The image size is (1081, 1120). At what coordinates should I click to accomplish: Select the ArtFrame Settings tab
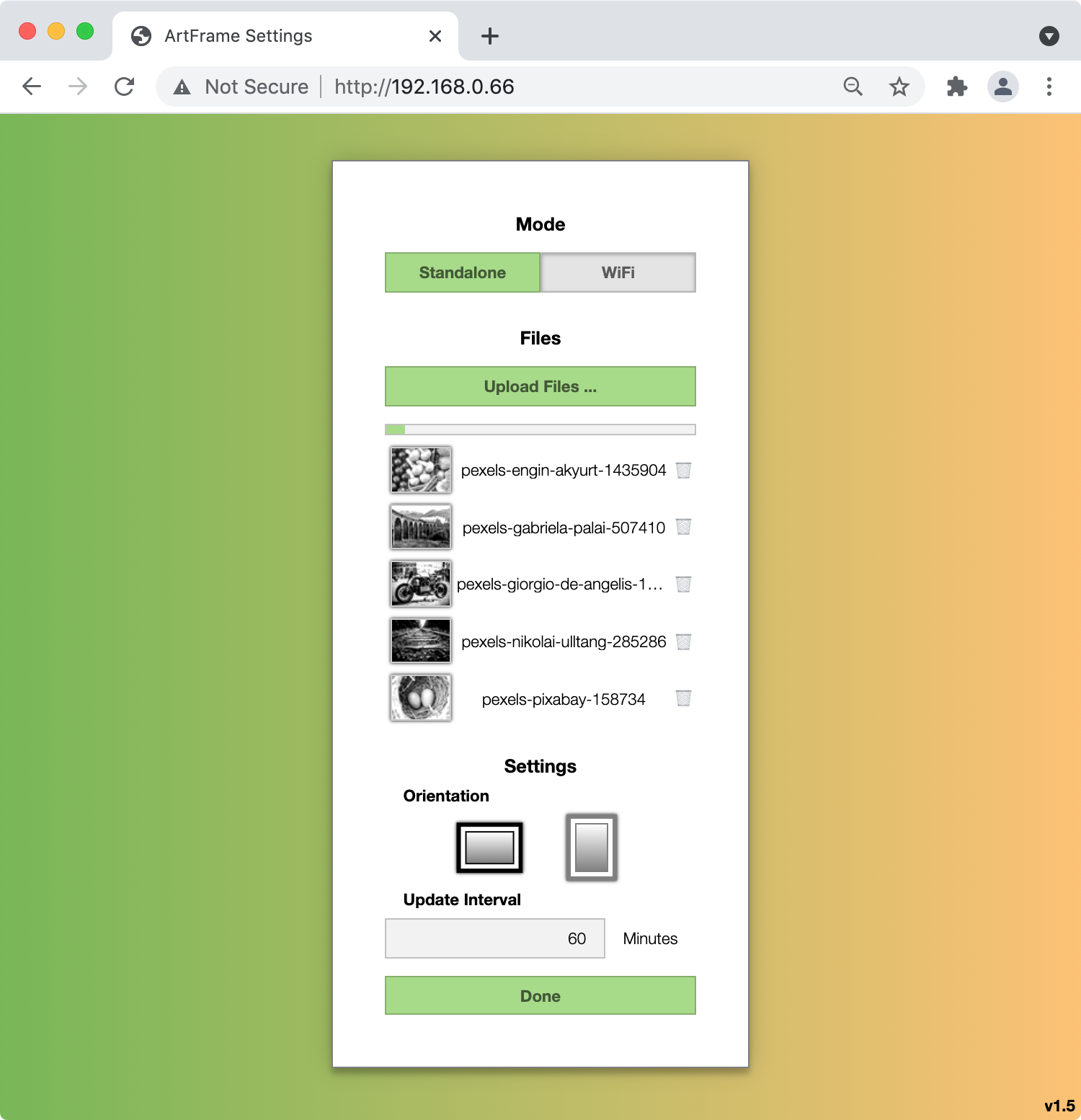(274, 36)
